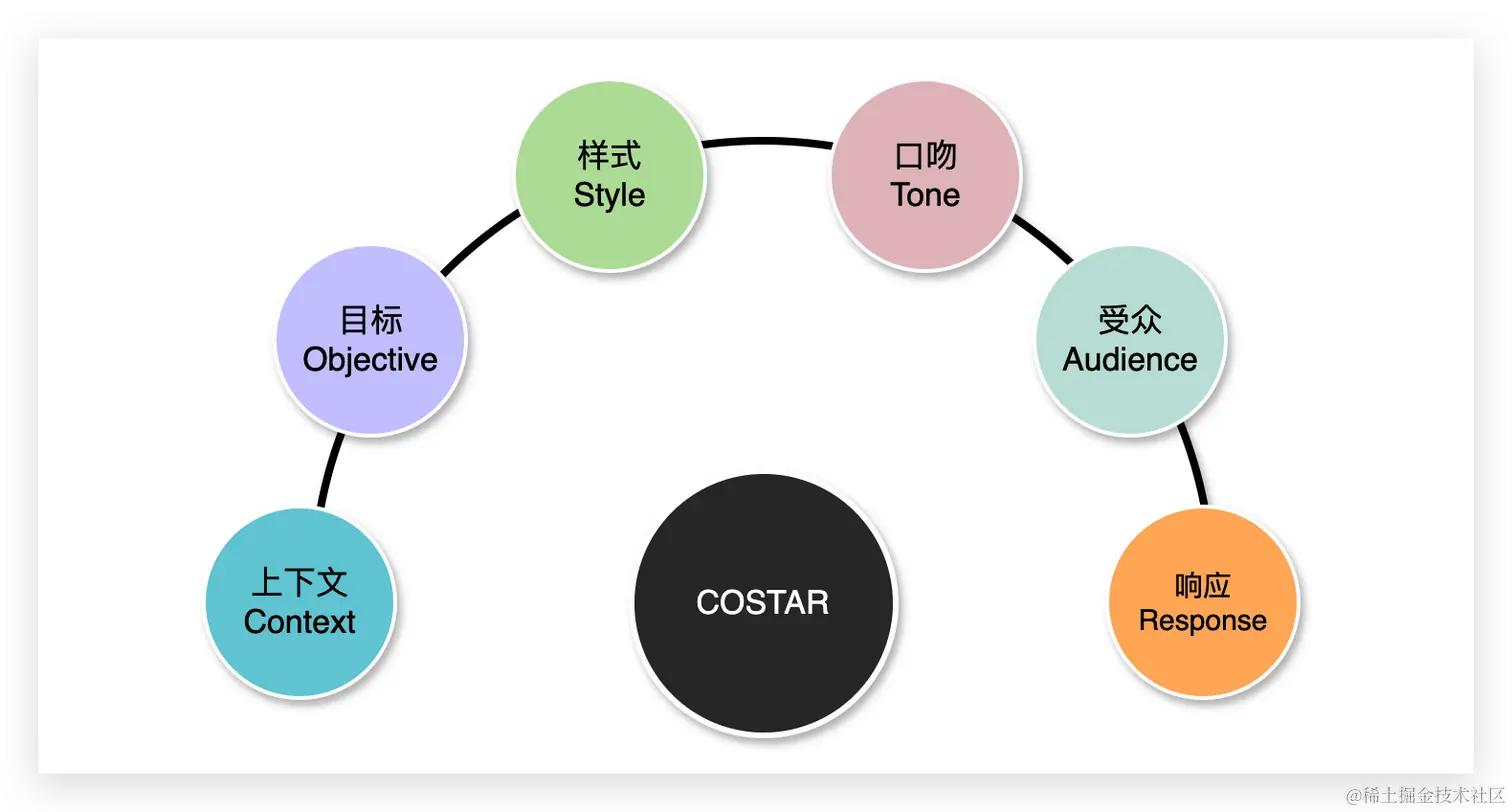Click the black COSTAR center circle
The height and width of the screenshot is (812, 1512).
point(763,603)
